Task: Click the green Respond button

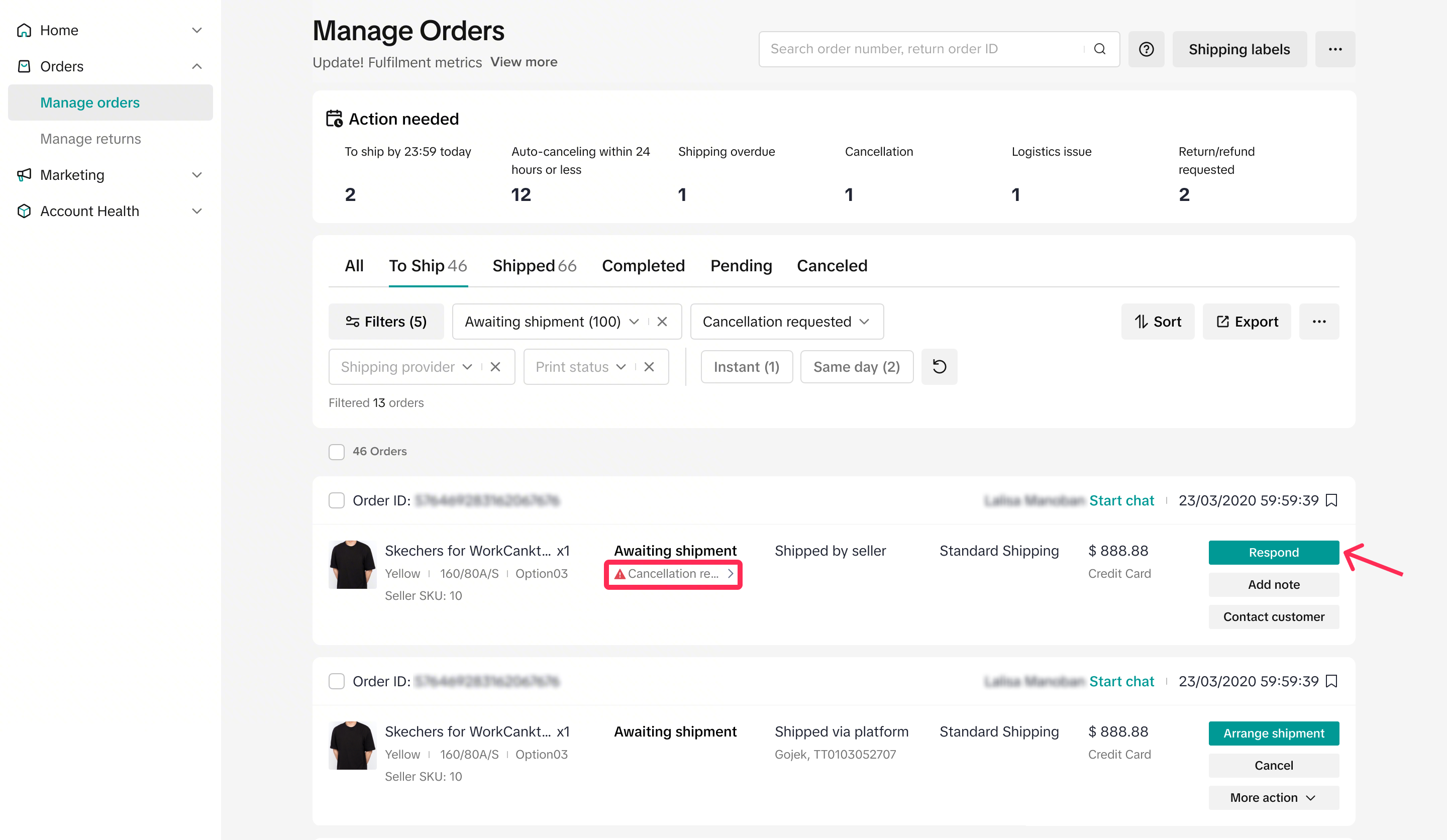Action: pyautogui.click(x=1273, y=552)
